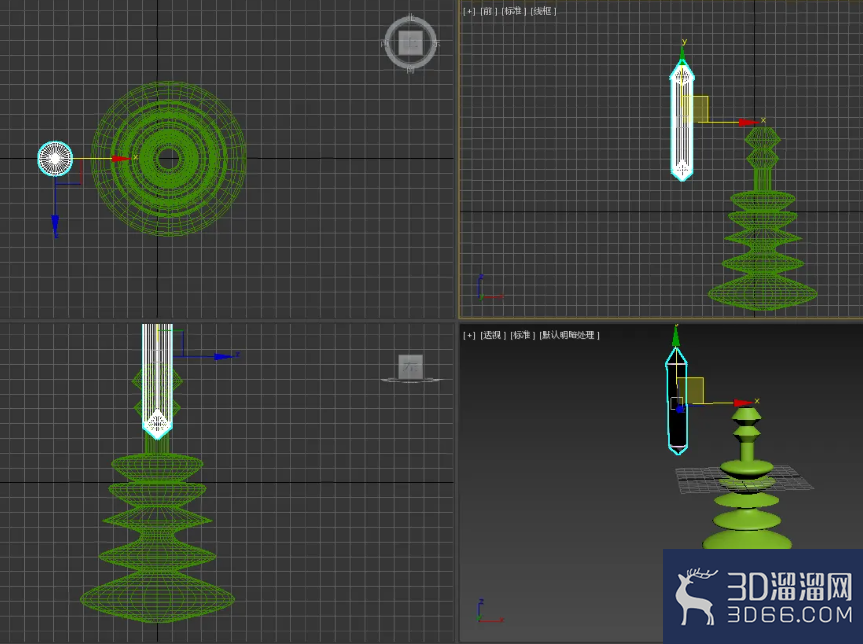The image size is (863, 644).
Task: Open the 透视 view label menu
Action: (493, 335)
